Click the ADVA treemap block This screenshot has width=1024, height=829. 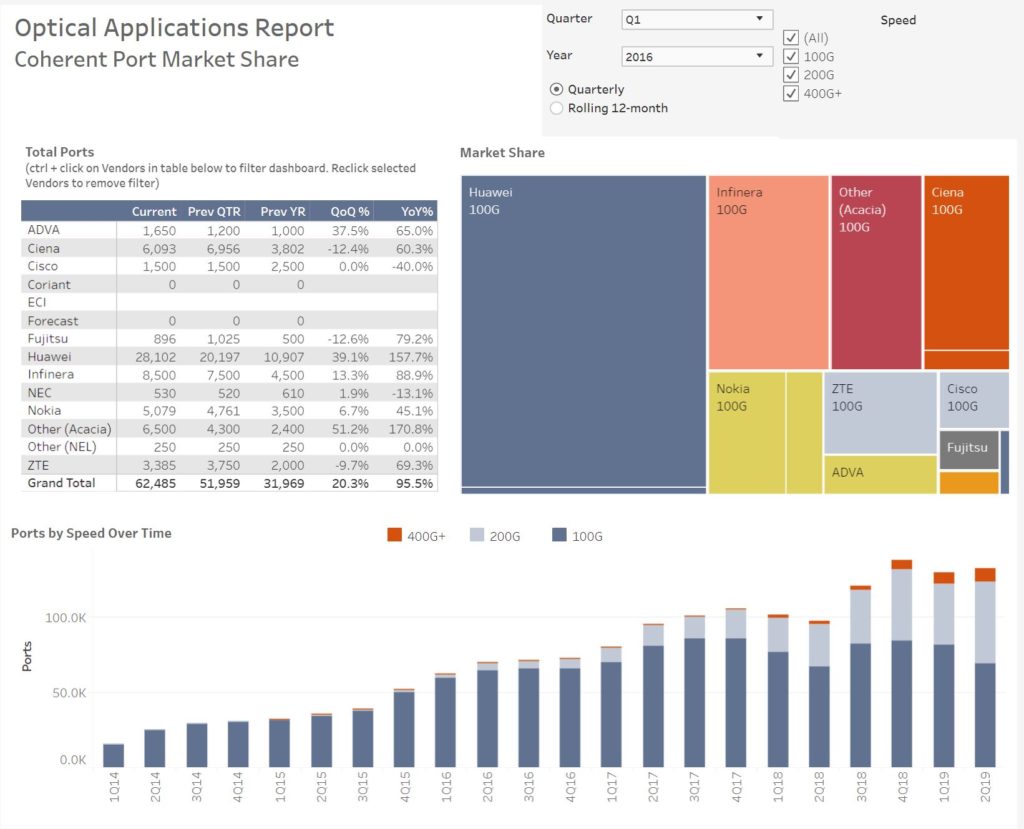coord(880,474)
